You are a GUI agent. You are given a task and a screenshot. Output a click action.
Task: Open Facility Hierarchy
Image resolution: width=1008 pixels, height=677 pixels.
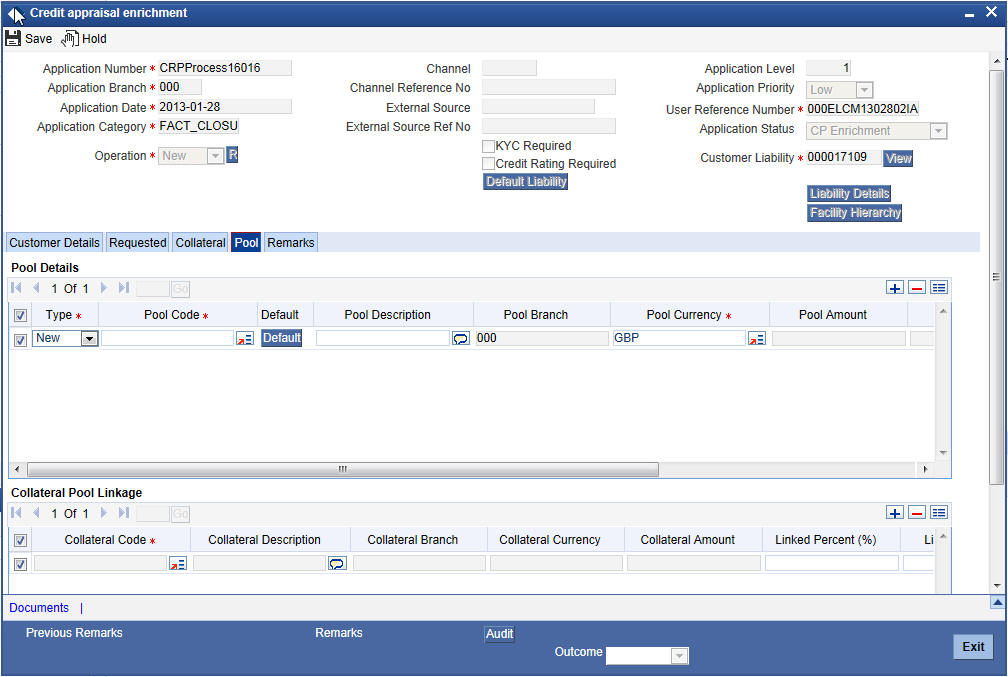855,213
